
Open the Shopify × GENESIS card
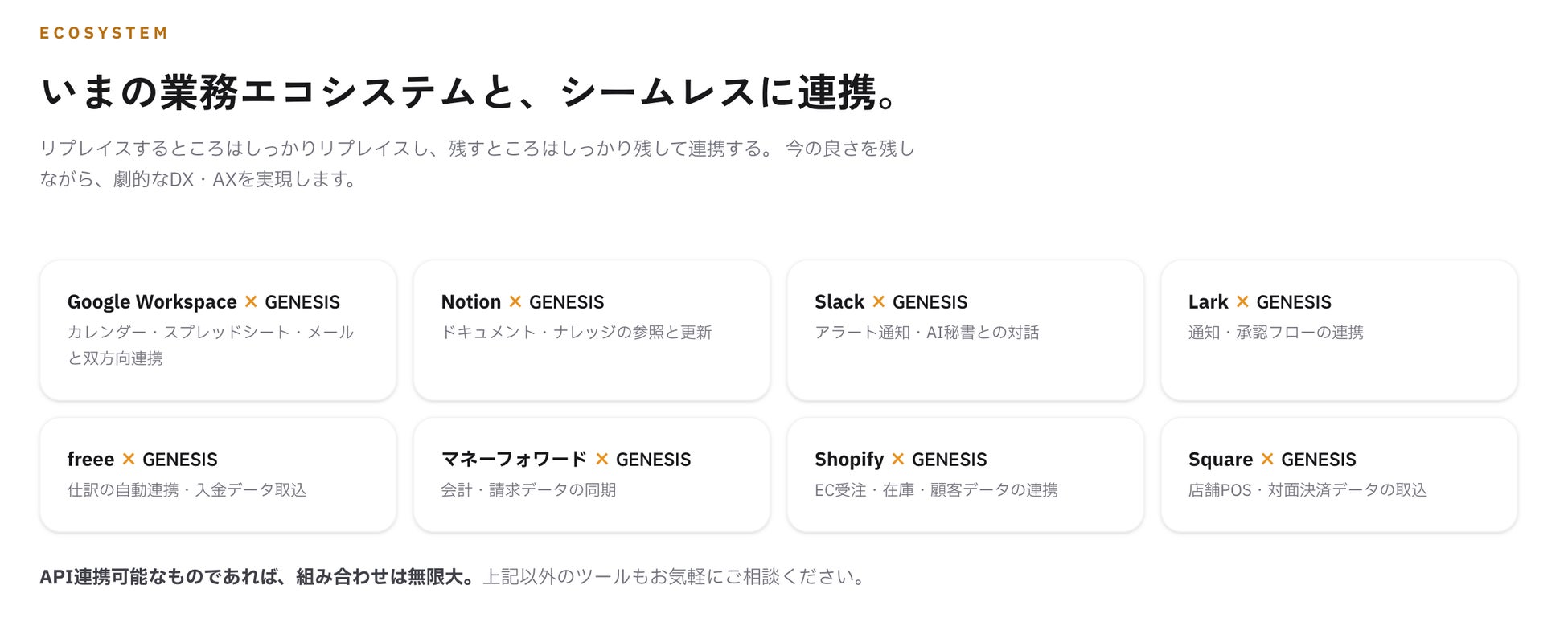[x=965, y=474]
